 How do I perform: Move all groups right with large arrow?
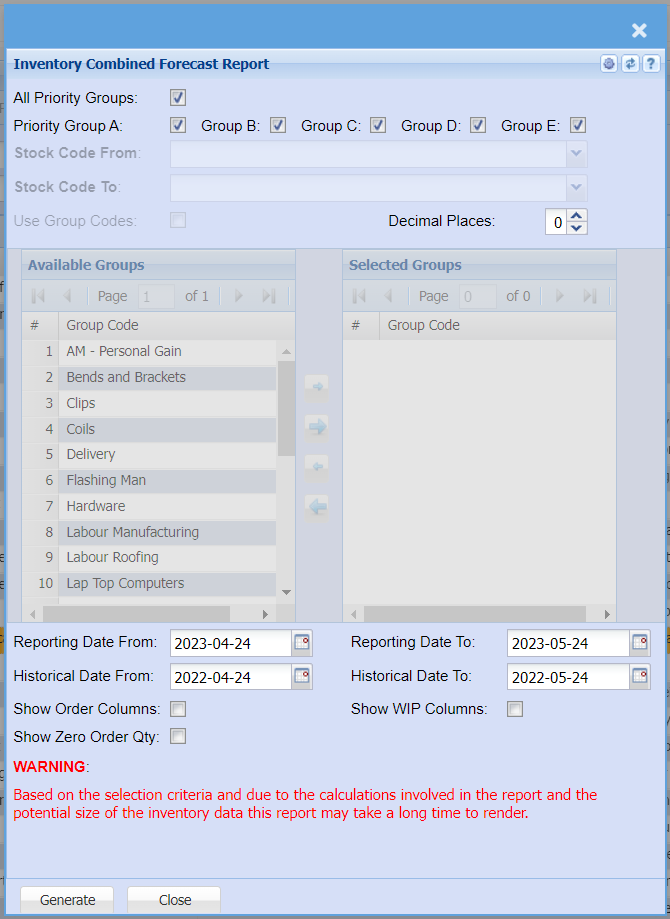pos(317,427)
